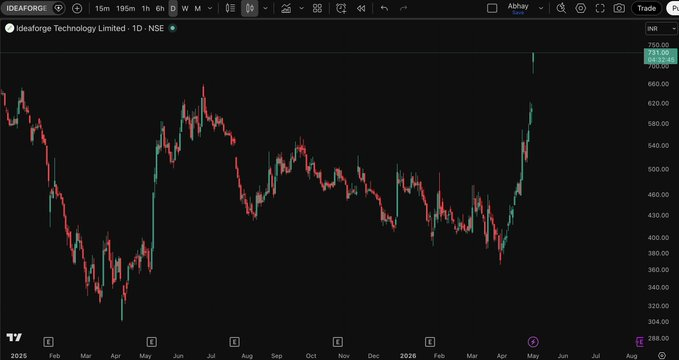Undo the last chart action

point(384,8)
